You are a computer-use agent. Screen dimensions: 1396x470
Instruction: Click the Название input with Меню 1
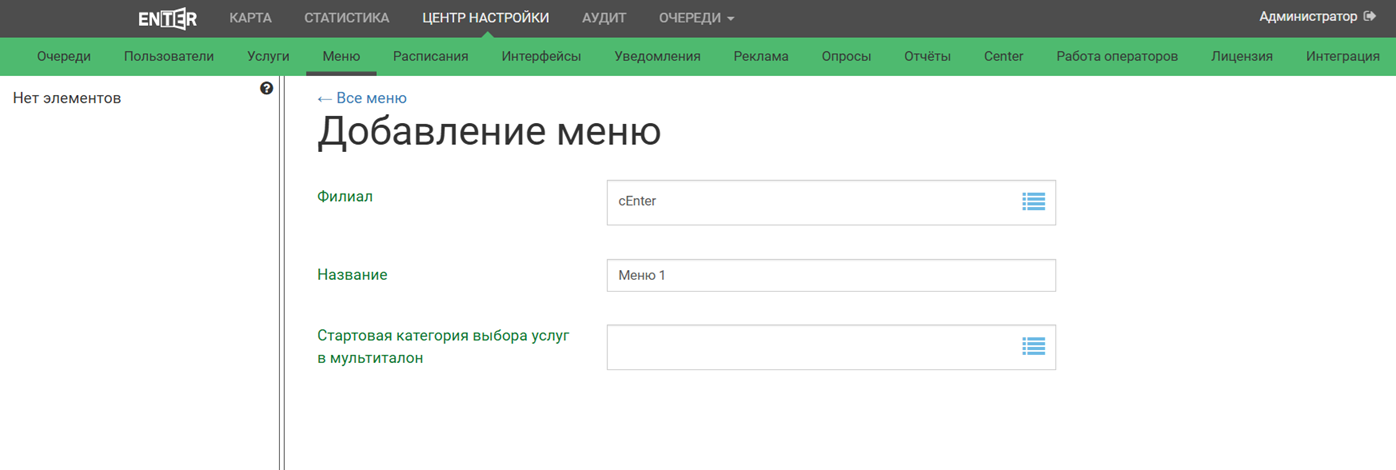click(x=830, y=275)
